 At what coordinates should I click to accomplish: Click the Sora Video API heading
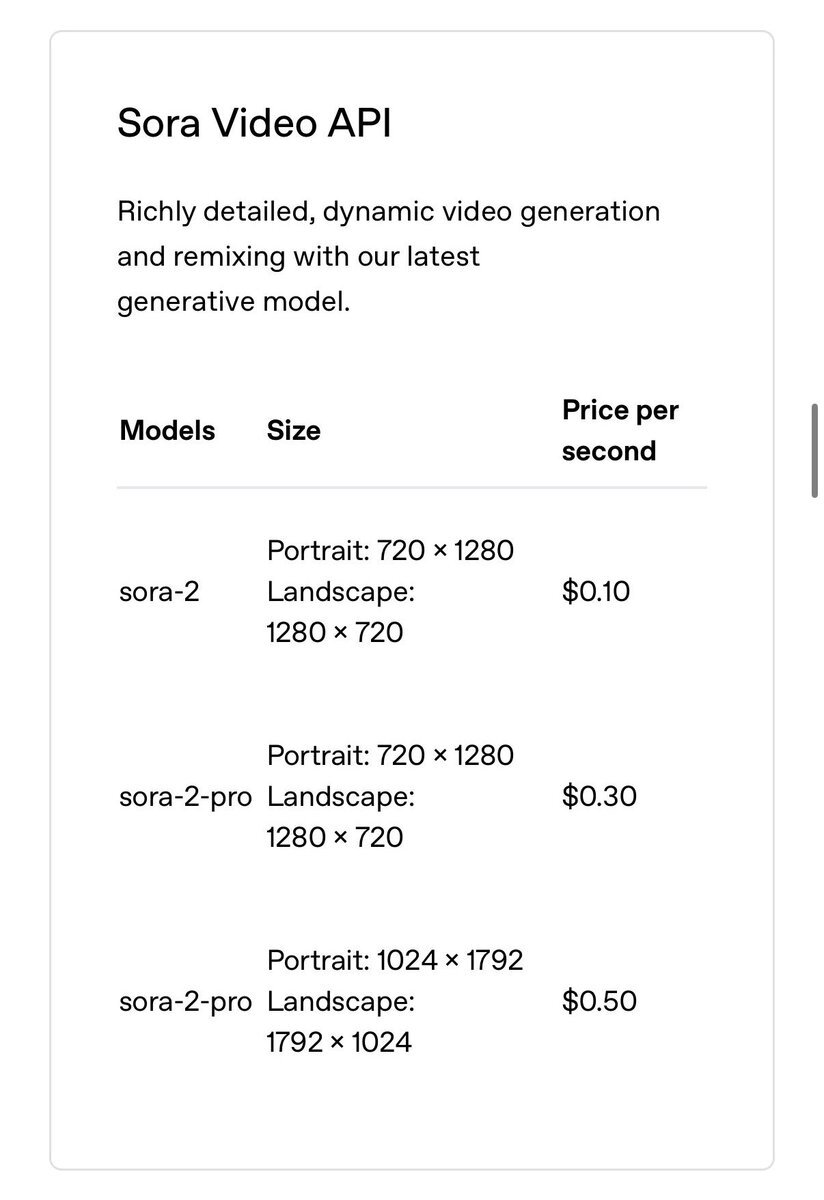pyautogui.click(x=254, y=124)
